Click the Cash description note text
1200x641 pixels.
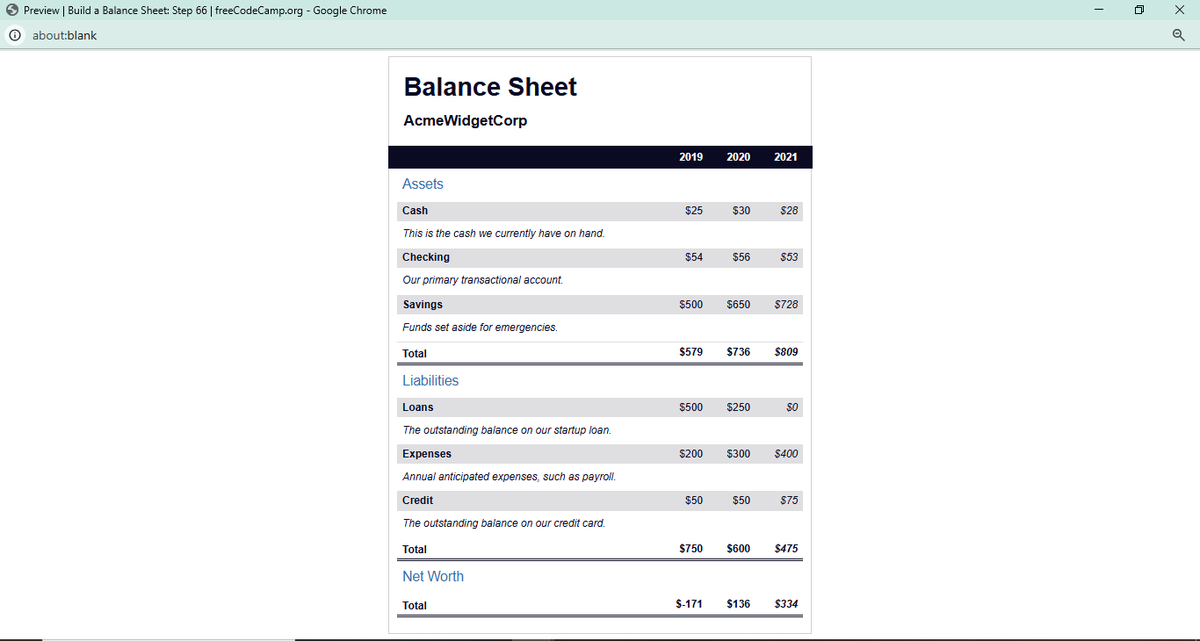503,234
